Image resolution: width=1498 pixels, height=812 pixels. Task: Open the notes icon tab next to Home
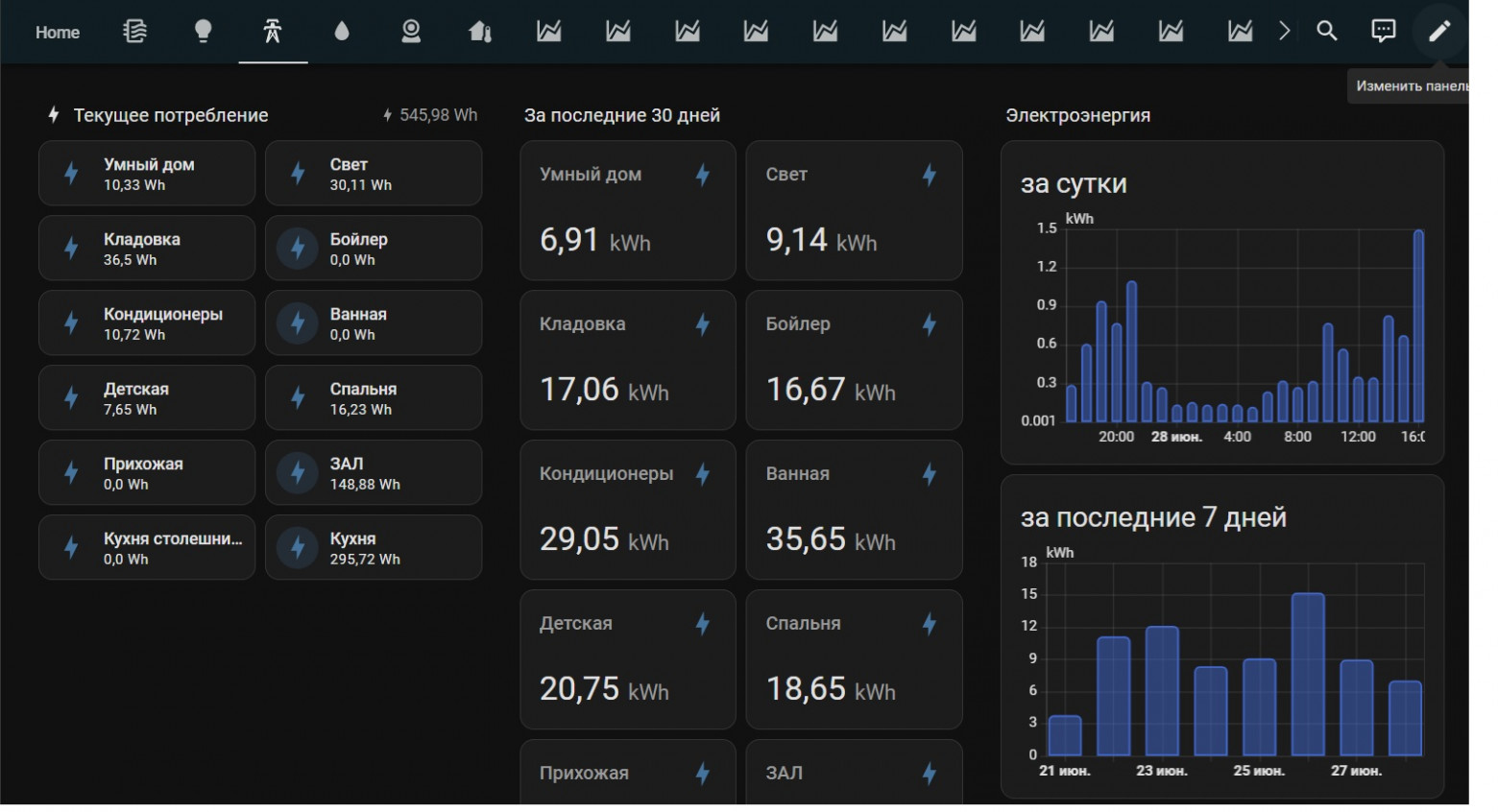coord(133,32)
